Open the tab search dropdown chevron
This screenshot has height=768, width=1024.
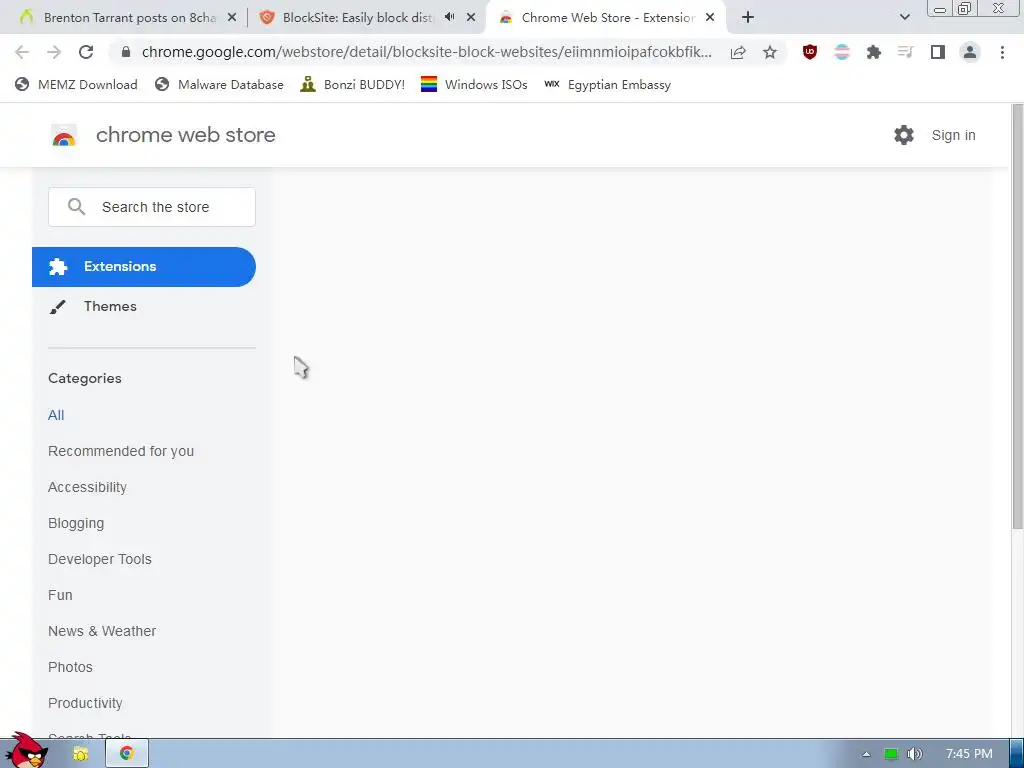click(904, 18)
